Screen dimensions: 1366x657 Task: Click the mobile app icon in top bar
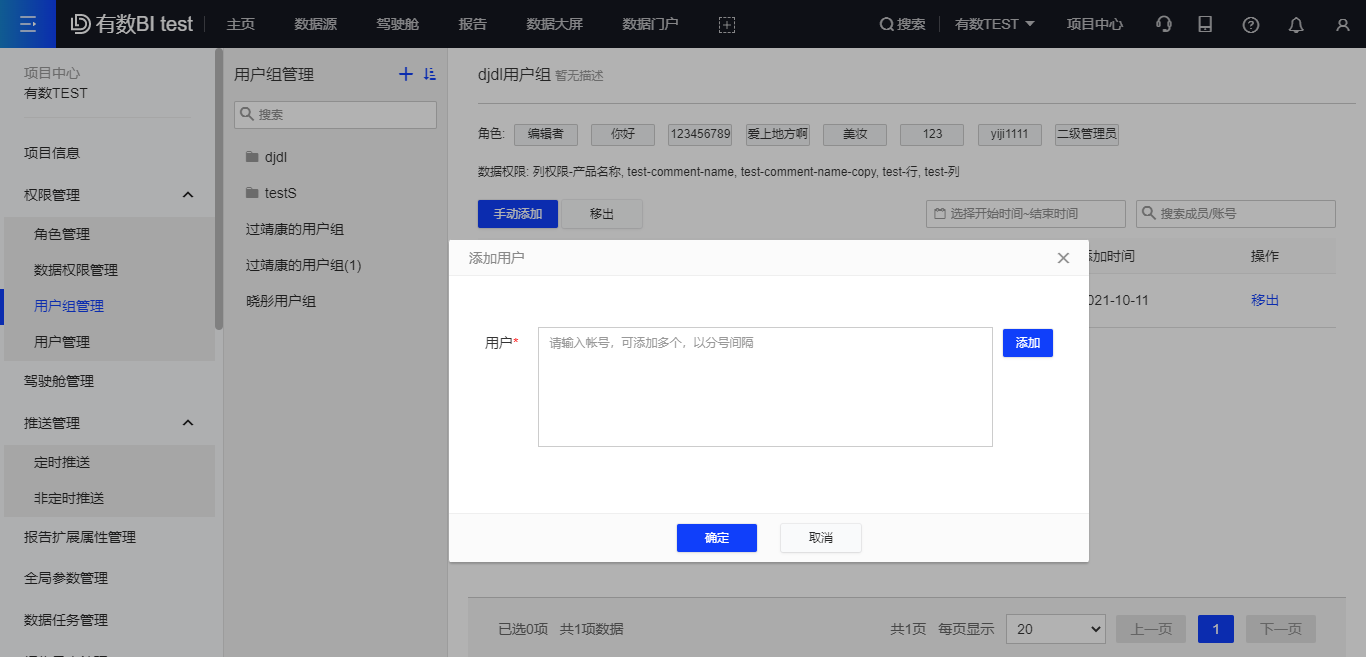(1205, 23)
